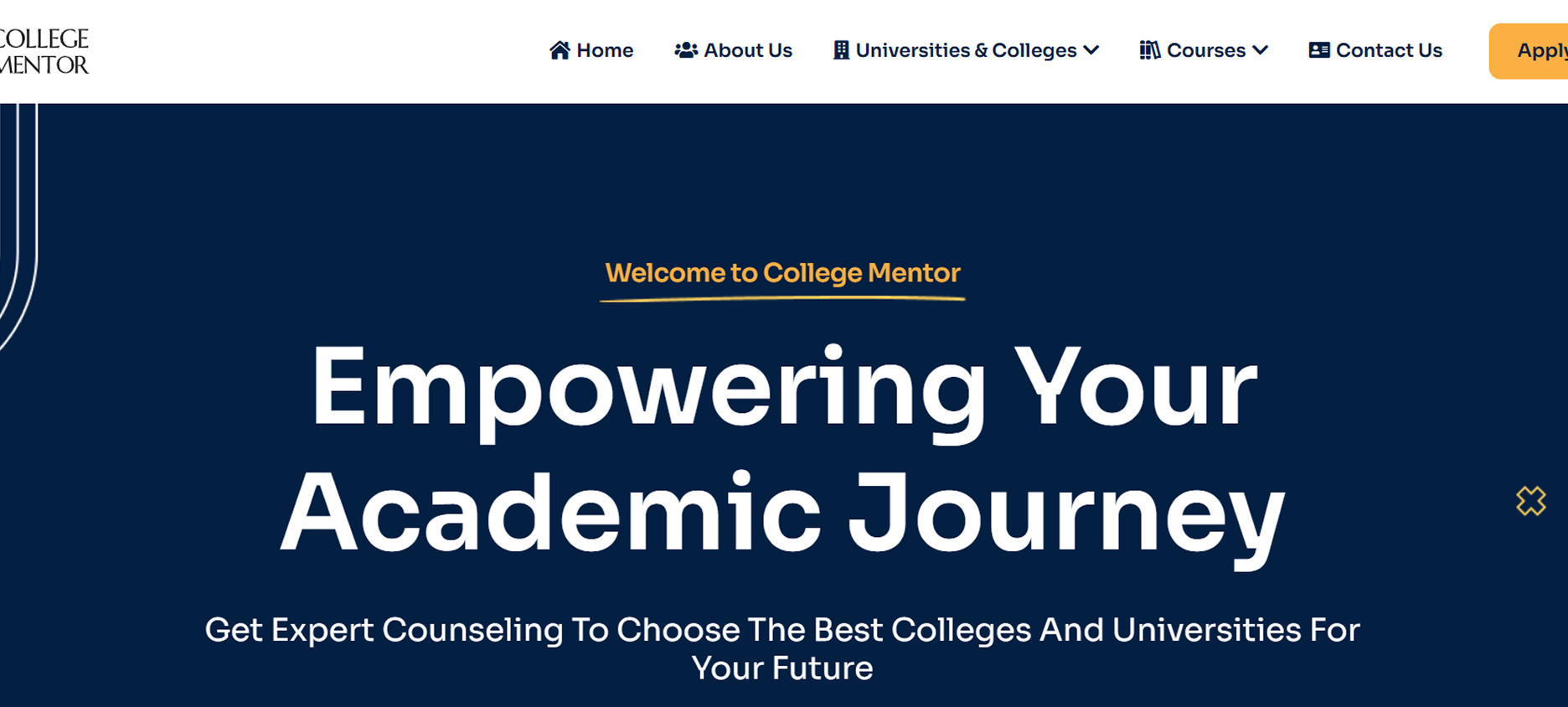Screen dimensions: 1568x707
Task: Click the College Mentor logo
Action: pyautogui.click(x=44, y=51)
